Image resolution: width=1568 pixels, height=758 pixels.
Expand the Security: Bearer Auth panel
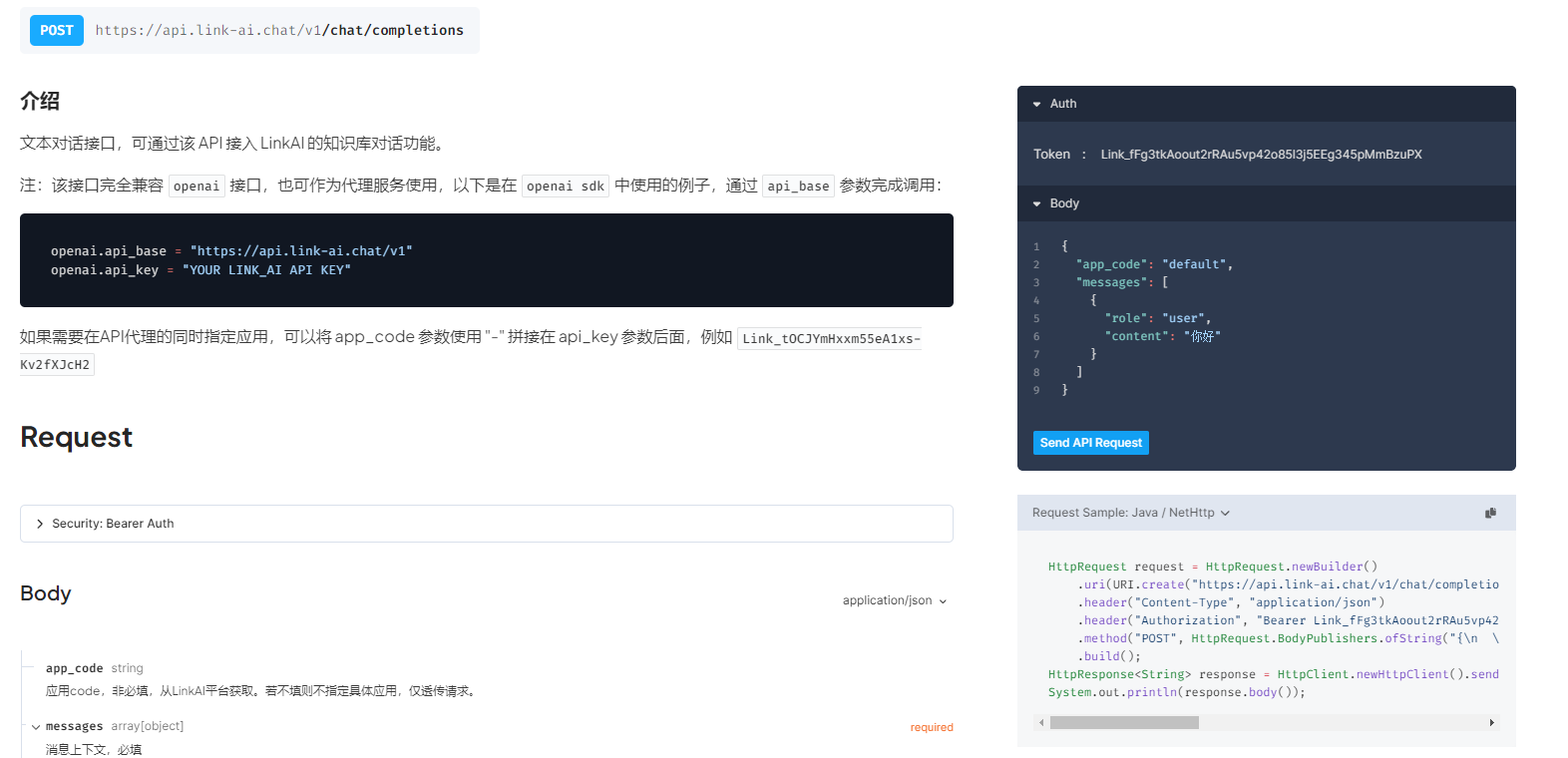487,524
